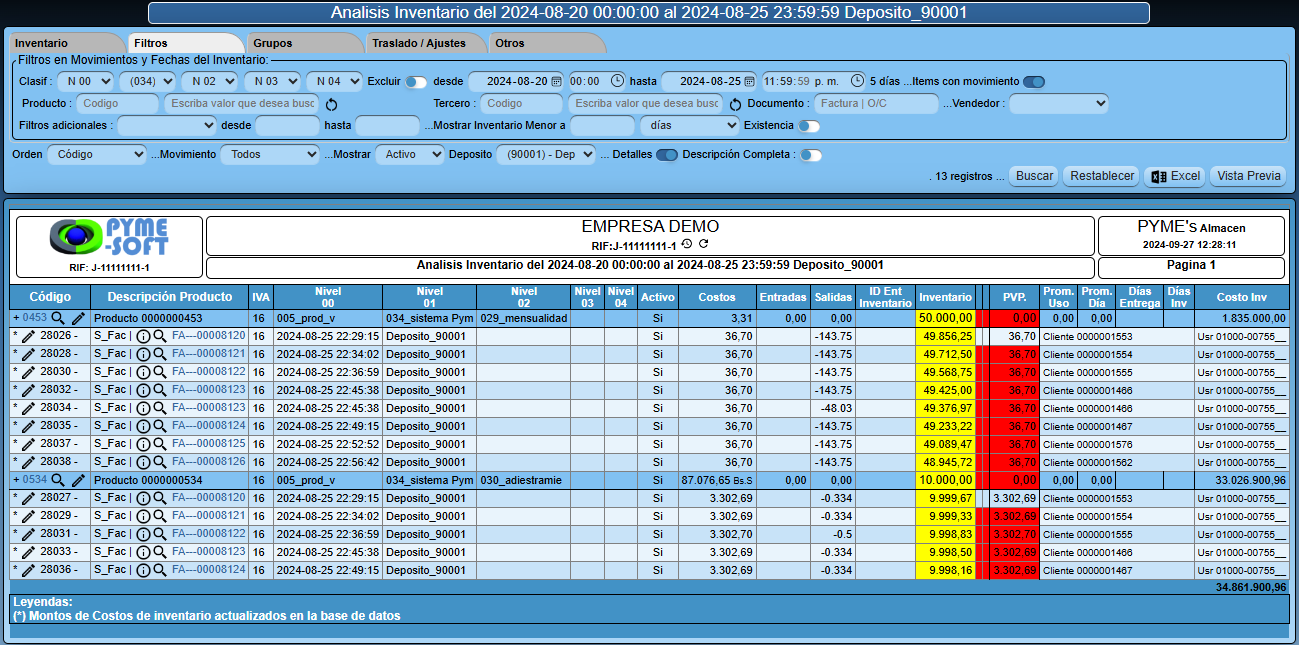
Task: Click the pencil edit icon for product 0534
Action: coord(78,480)
